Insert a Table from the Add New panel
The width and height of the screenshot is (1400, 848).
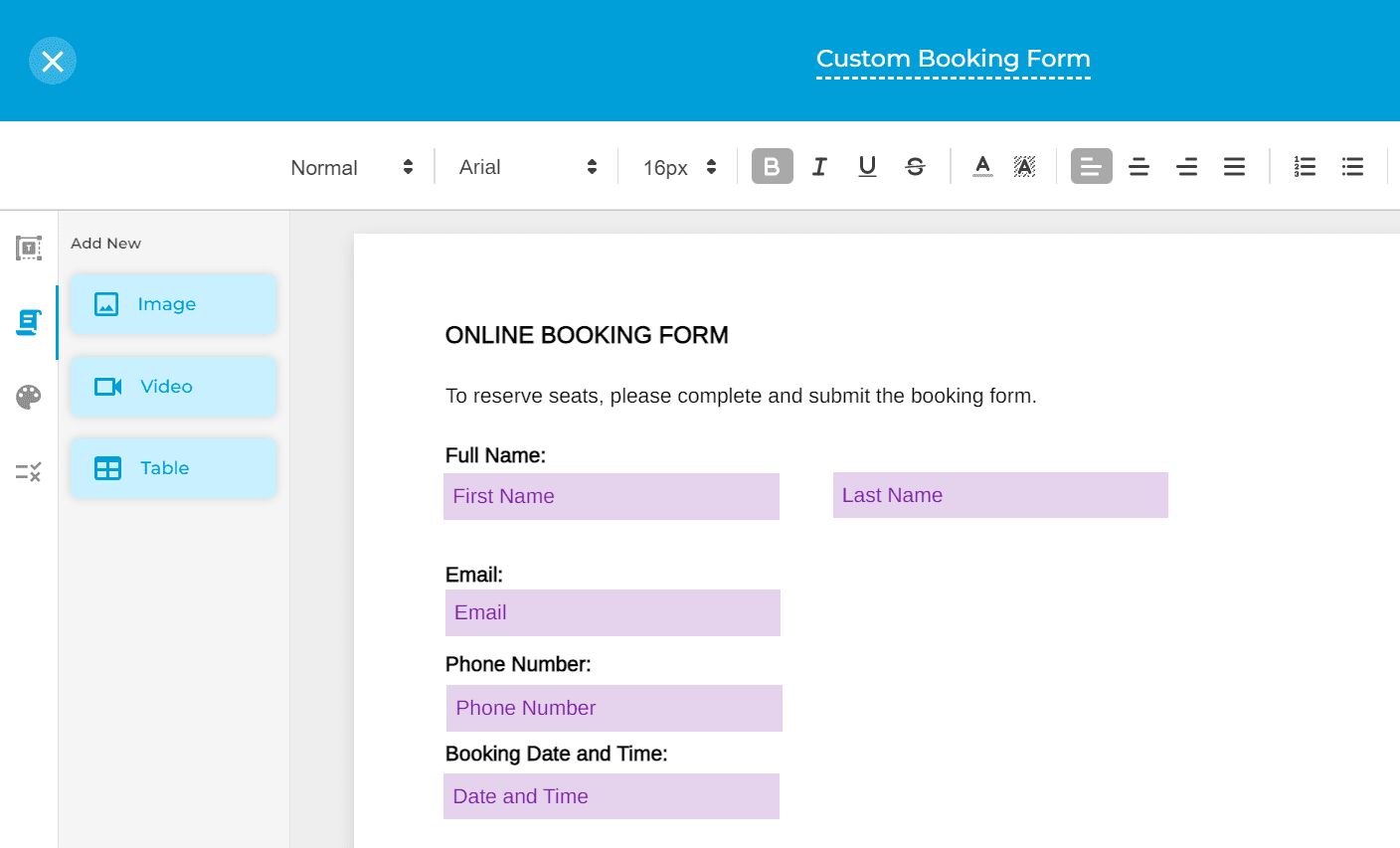tap(173, 467)
